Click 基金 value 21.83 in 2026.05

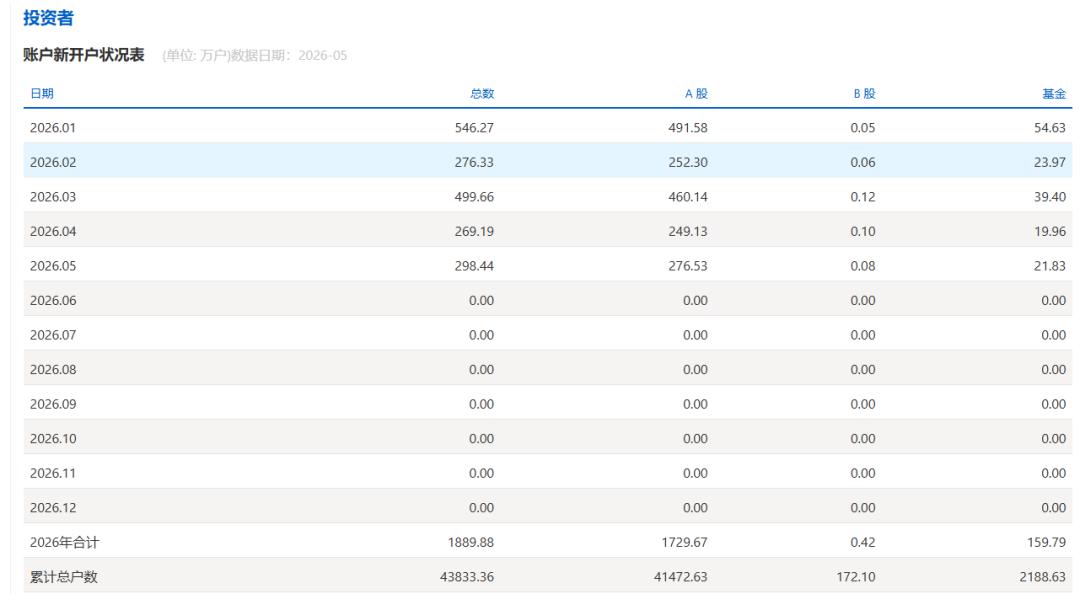tap(1050, 266)
